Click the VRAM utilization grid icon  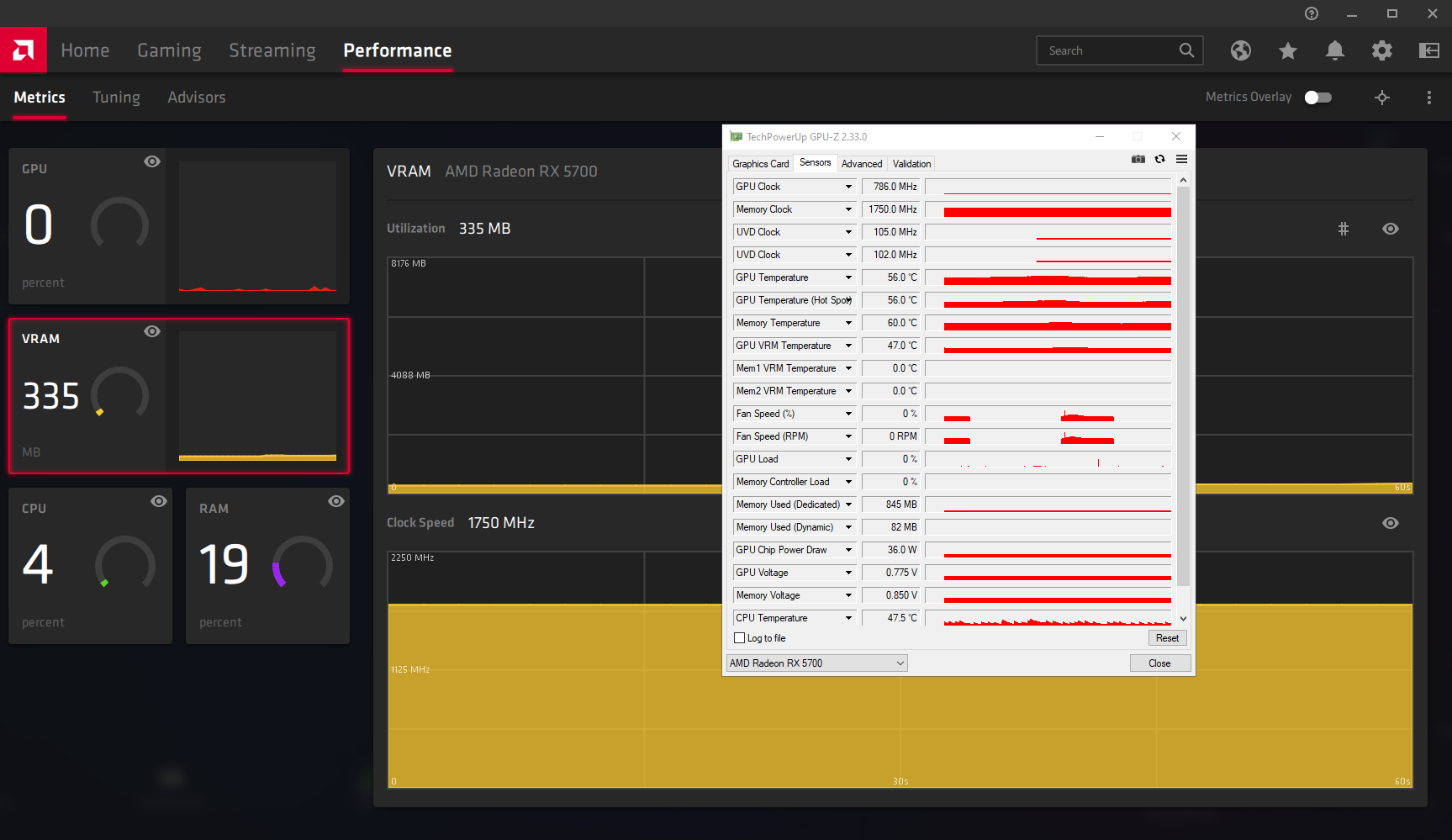pos(1344,229)
